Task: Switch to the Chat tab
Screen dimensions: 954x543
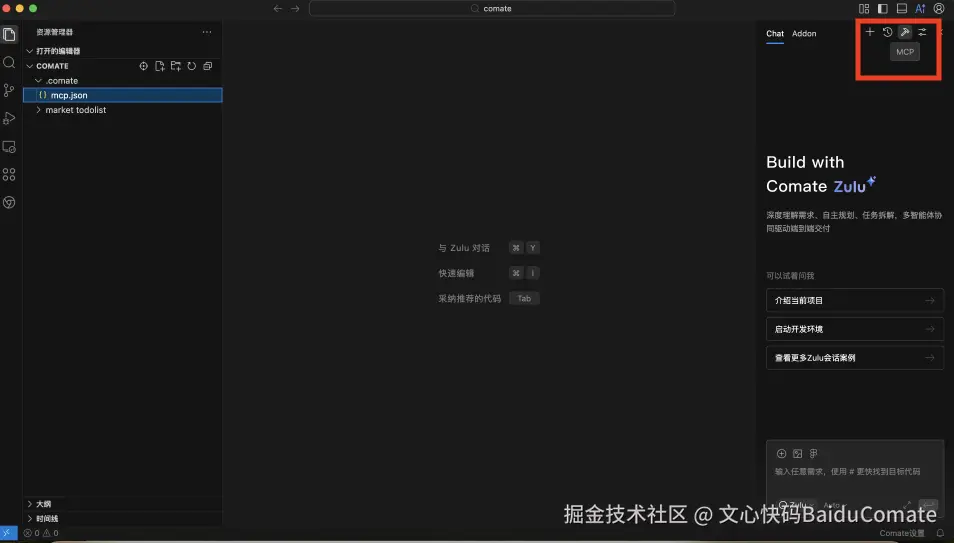Action: coord(775,33)
